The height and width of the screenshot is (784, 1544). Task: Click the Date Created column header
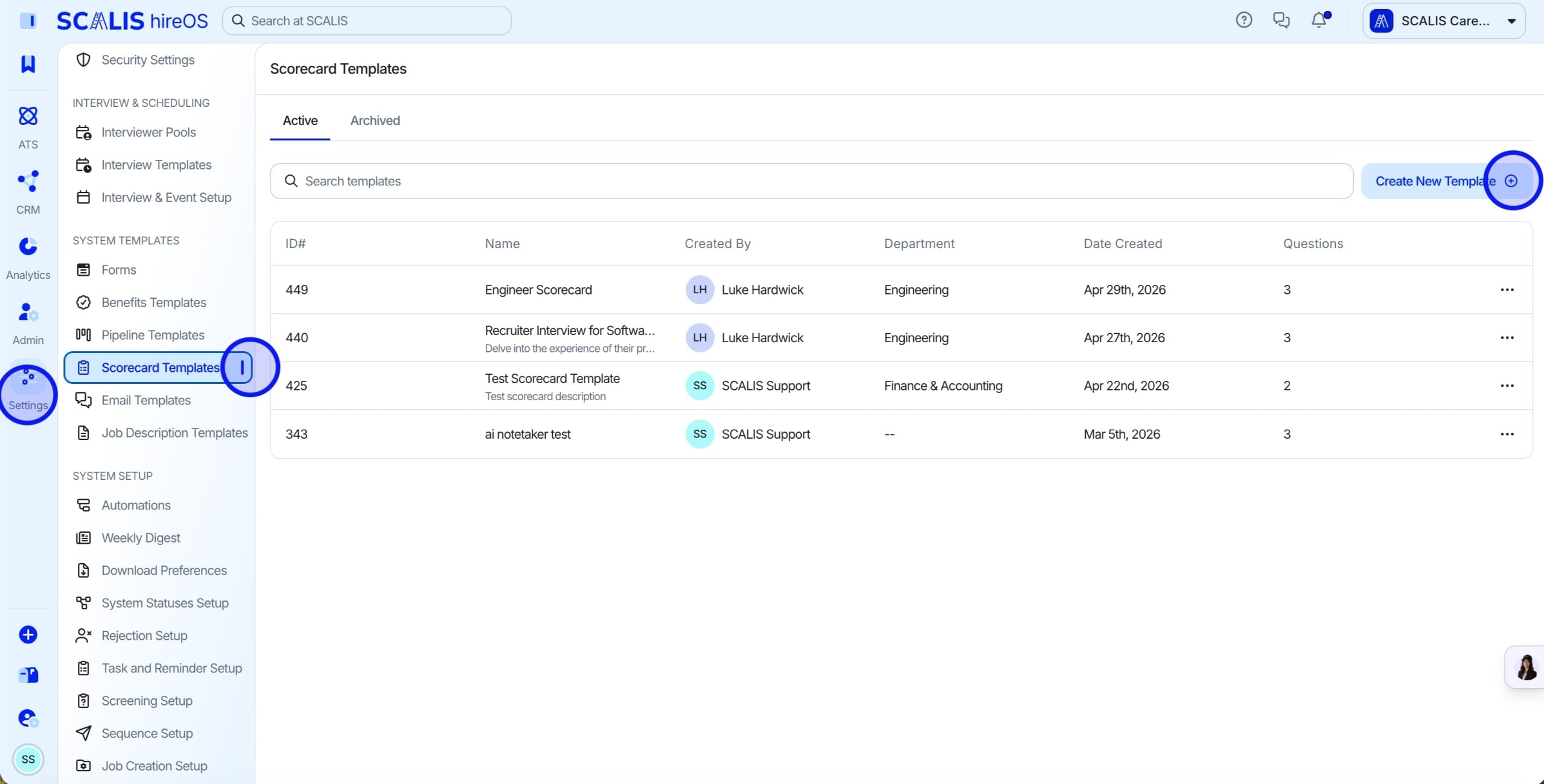click(x=1123, y=244)
